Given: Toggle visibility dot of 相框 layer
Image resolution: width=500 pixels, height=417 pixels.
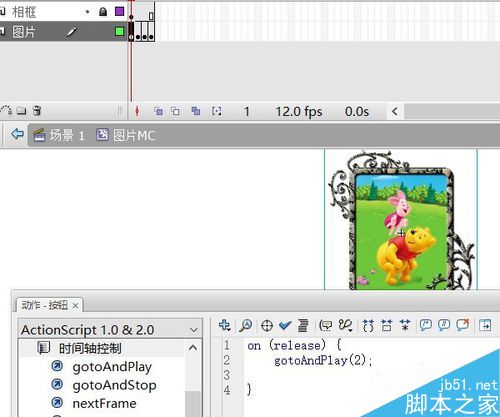Looking at the screenshot, I should coord(87,12).
